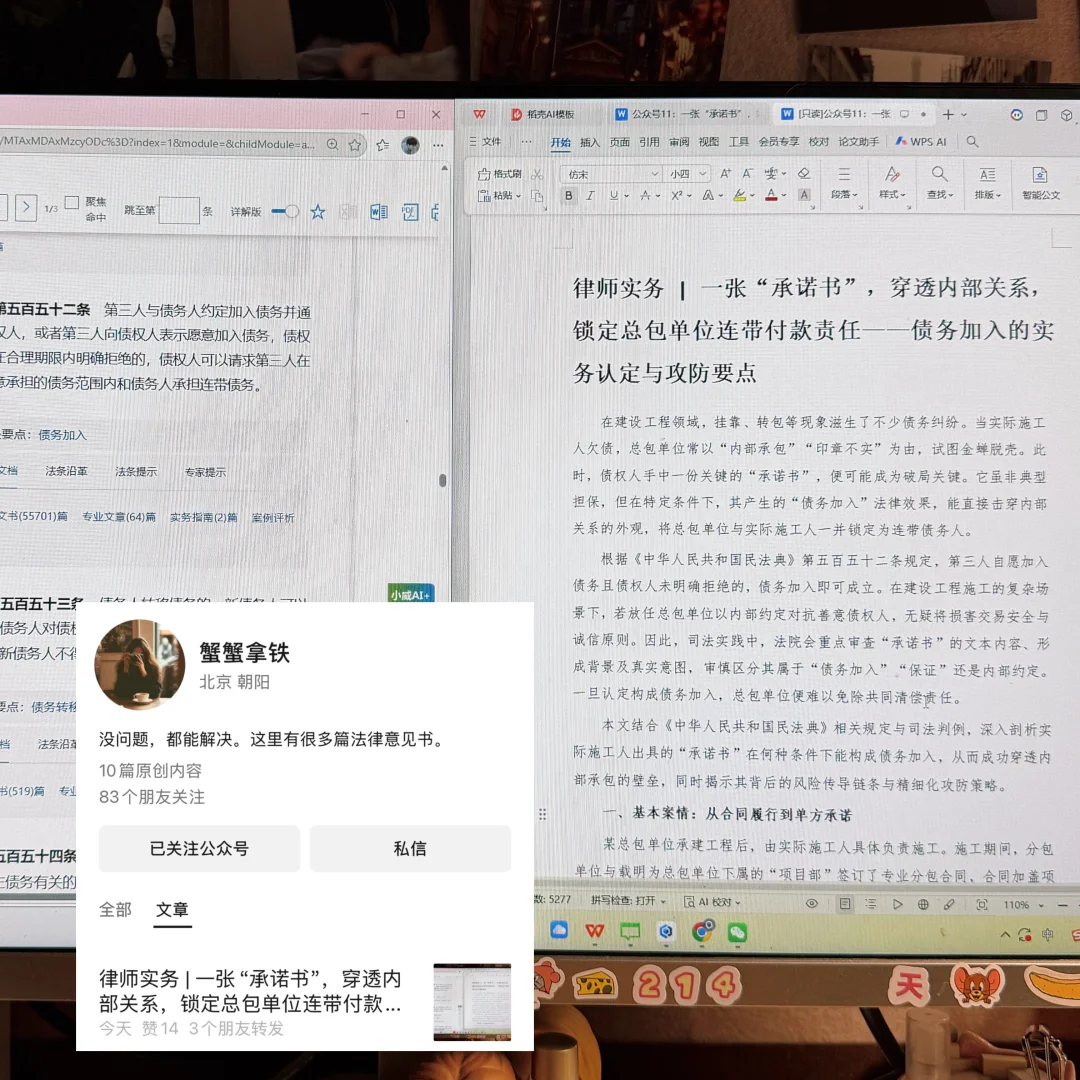Pick the red font color swatch
The width and height of the screenshot is (1080, 1080).
click(771, 196)
